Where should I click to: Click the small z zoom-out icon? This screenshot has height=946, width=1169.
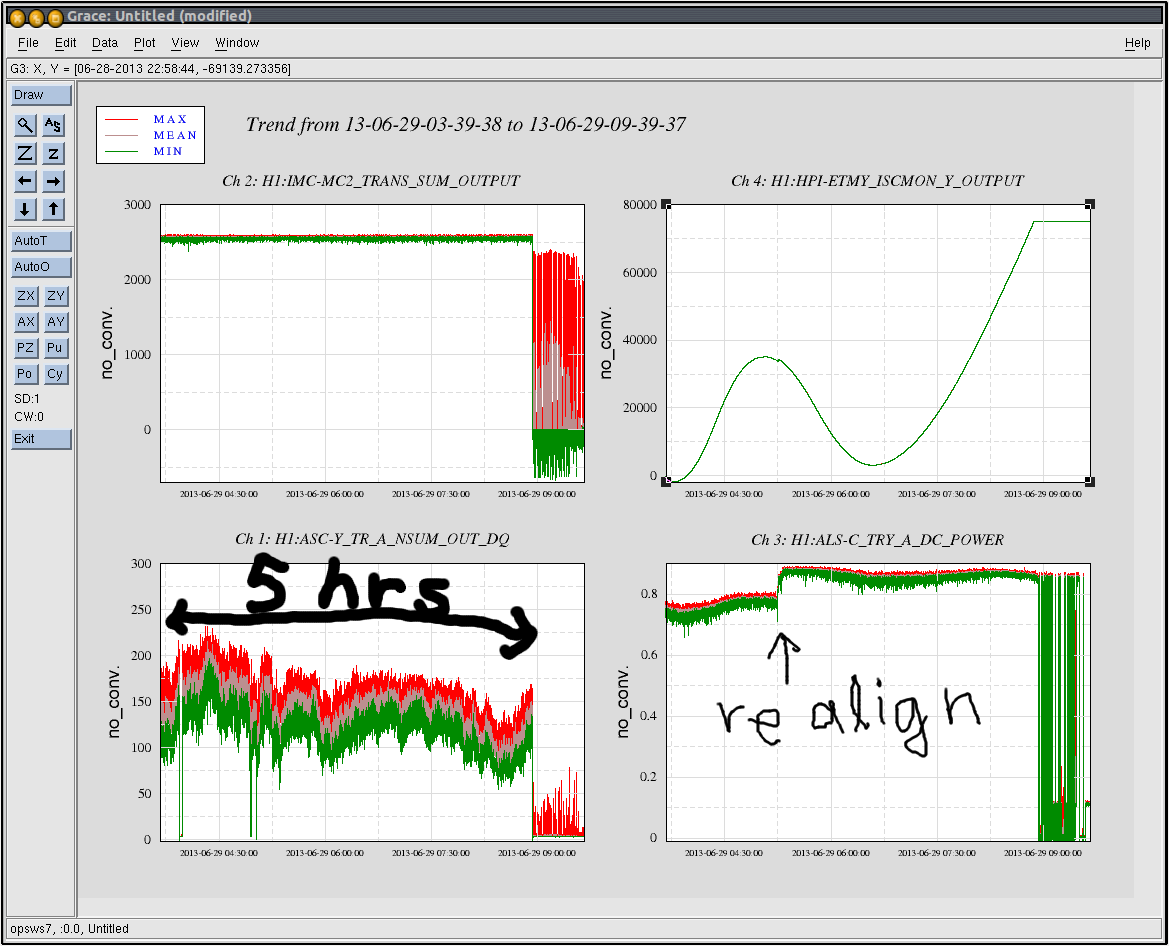pyautogui.click(x=54, y=153)
